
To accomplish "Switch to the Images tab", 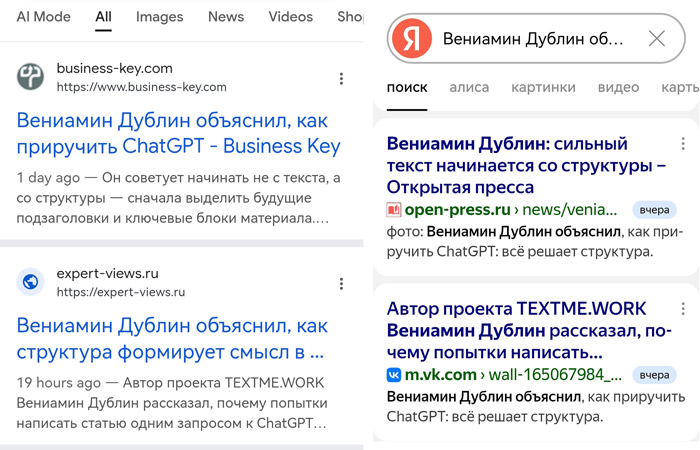I will (x=160, y=17).
